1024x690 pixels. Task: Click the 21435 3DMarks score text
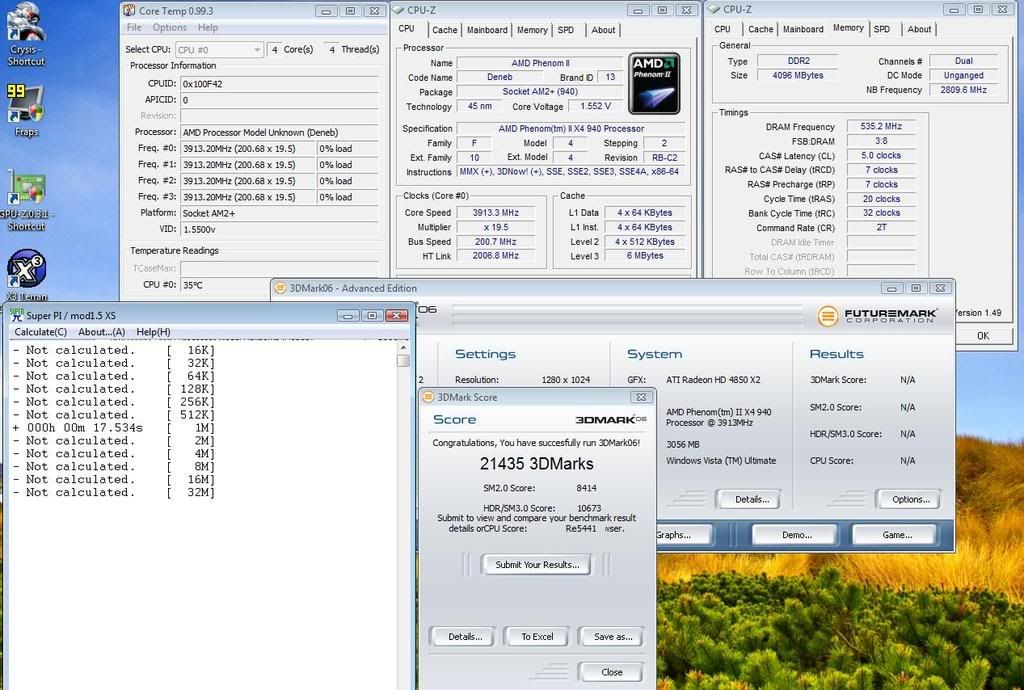point(536,464)
